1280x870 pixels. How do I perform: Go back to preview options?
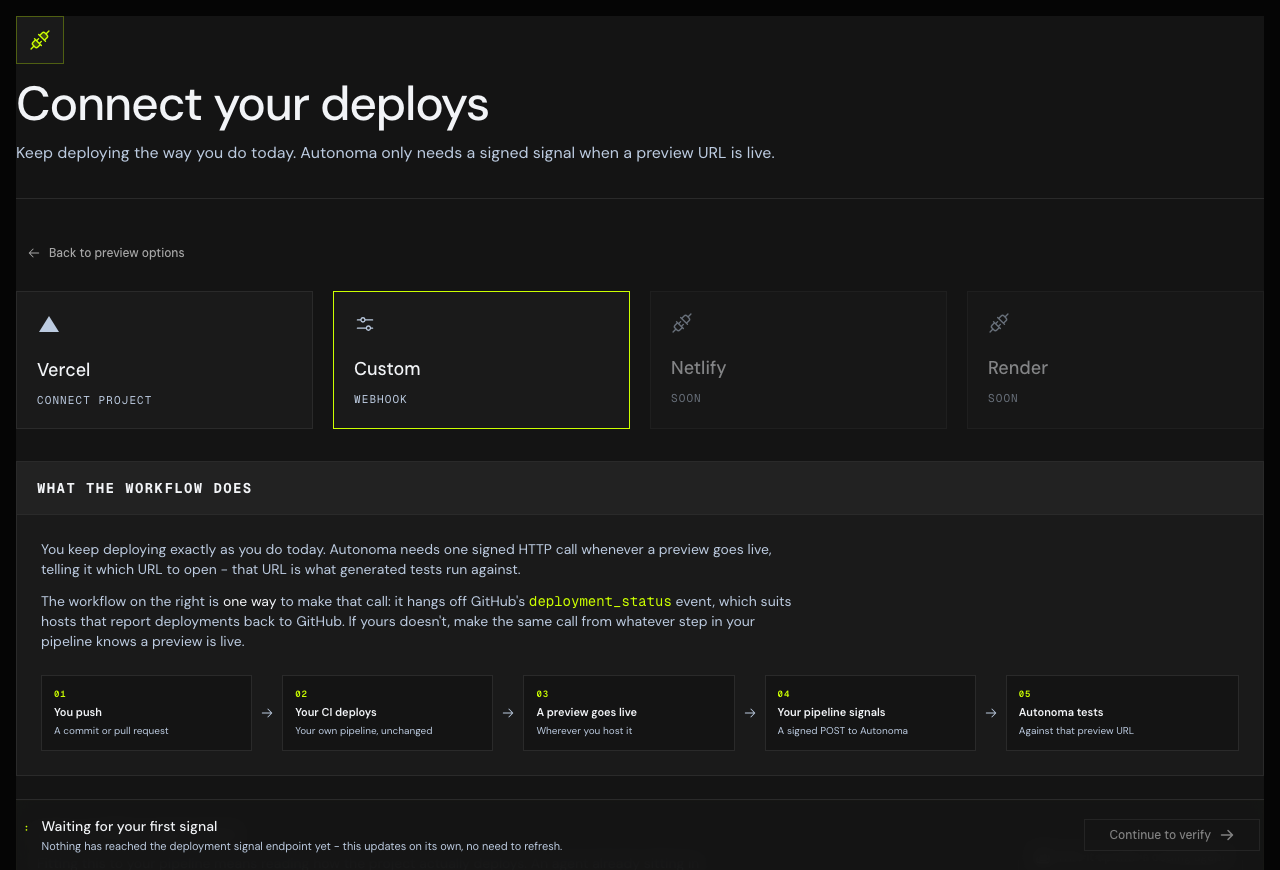coord(106,253)
